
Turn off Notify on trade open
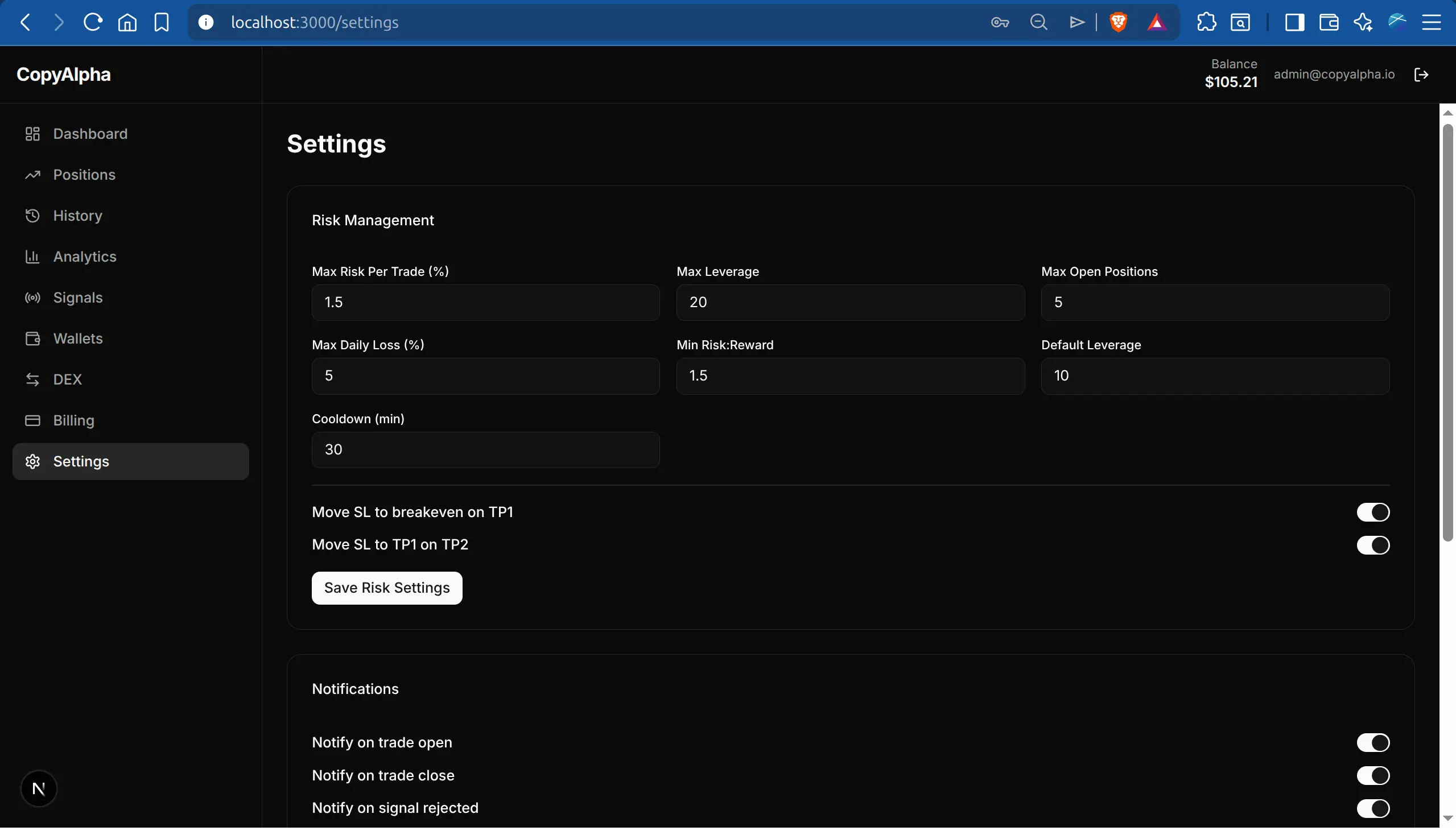1373,743
